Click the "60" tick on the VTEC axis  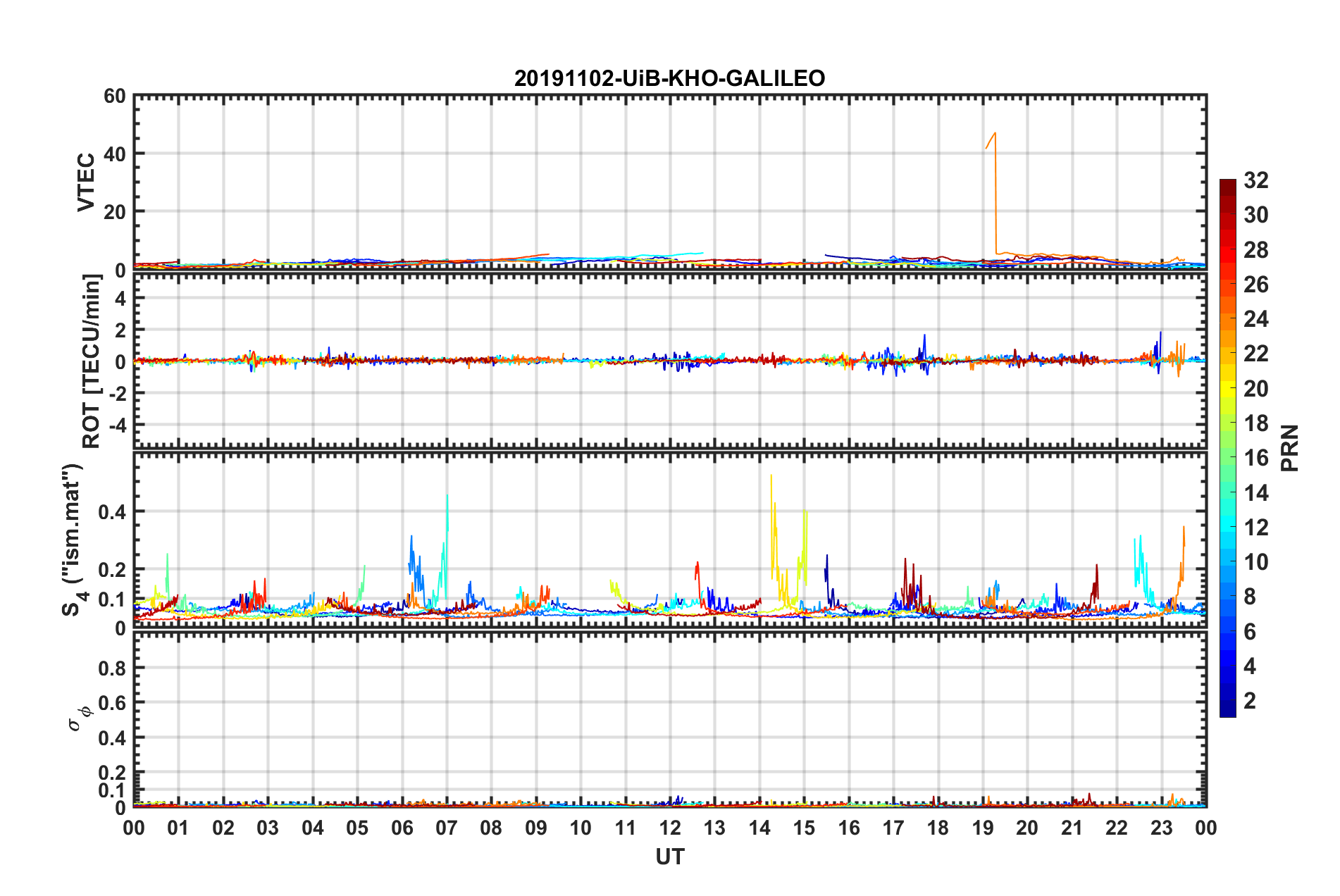pyautogui.click(x=115, y=97)
